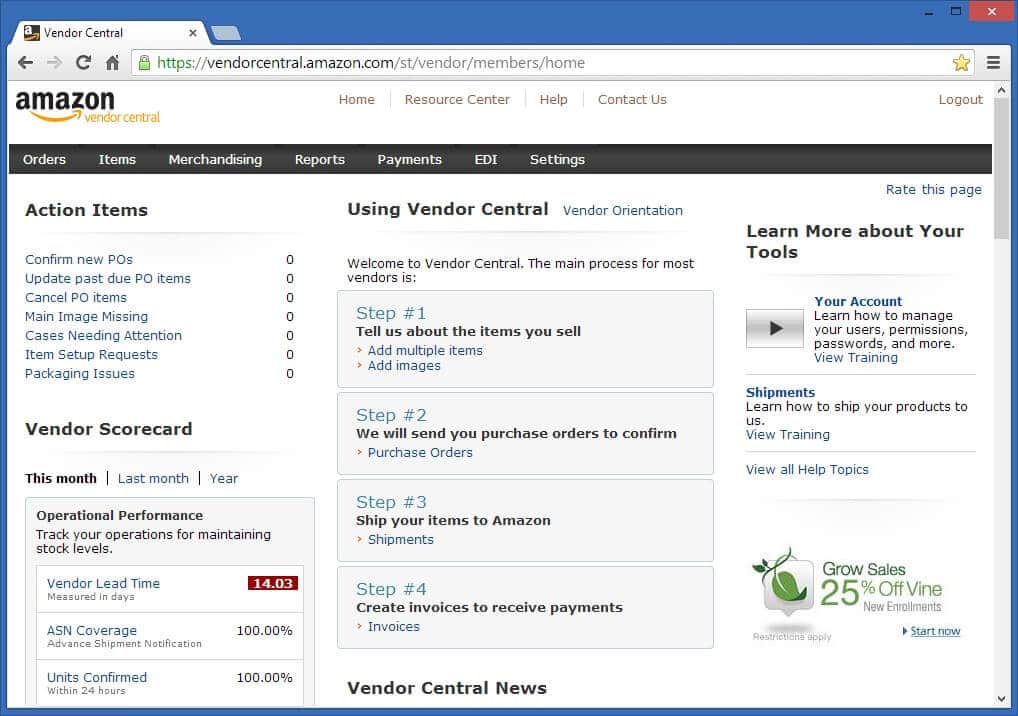Play the Your Account training video
1018x716 pixels.
tap(775, 328)
